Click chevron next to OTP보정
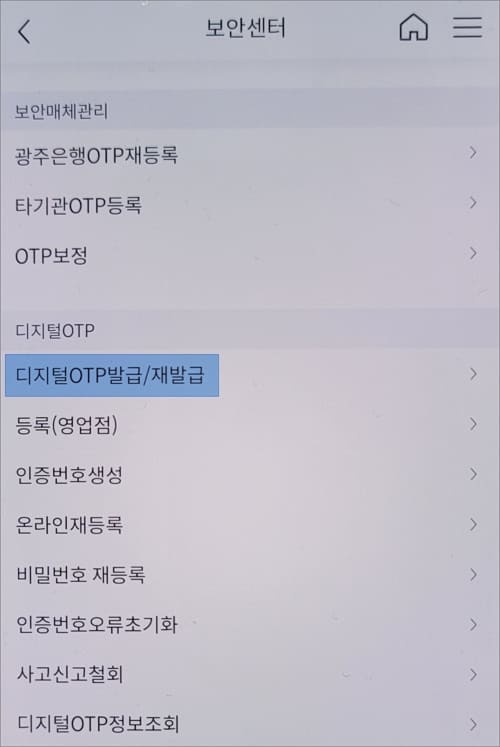This screenshot has height=747, width=500. tap(472, 253)
